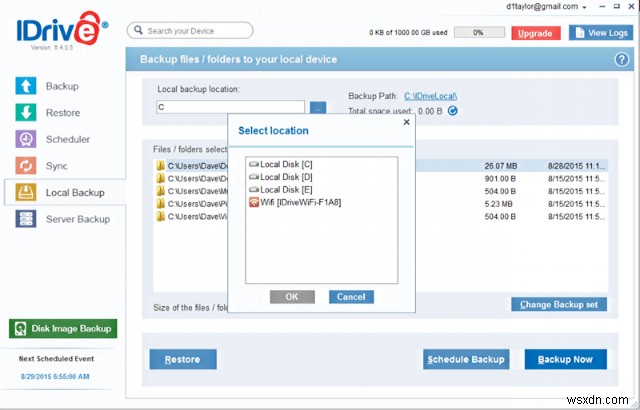Click Schedule Backup
This screenshot has width=640, height=410.
coord(466,359)
